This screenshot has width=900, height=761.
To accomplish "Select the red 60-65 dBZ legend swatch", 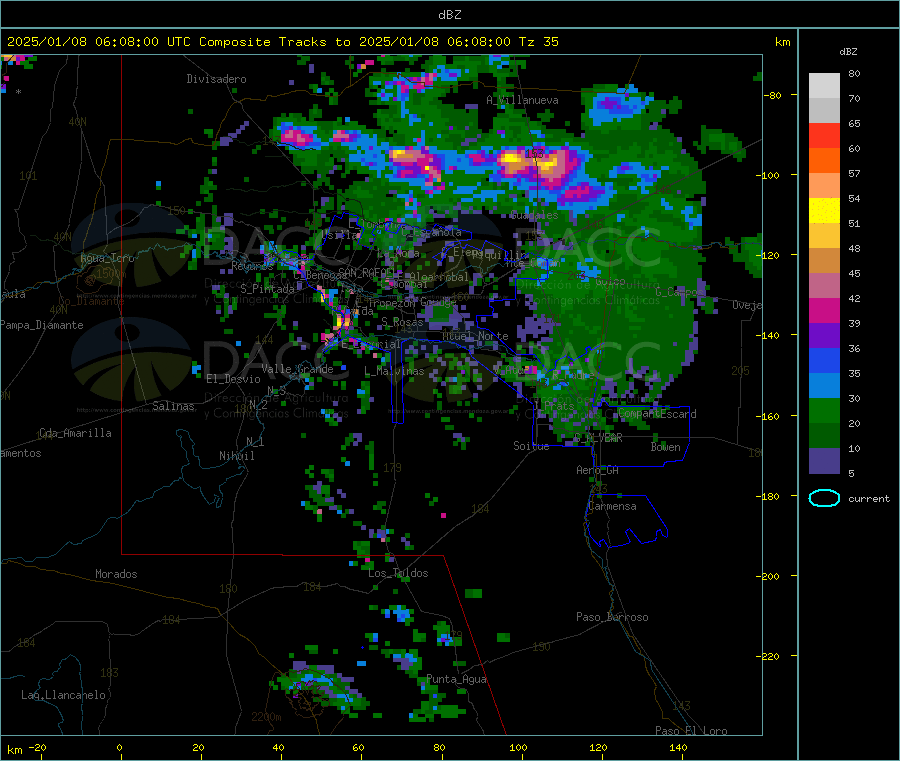I will [x=824, y=135].
